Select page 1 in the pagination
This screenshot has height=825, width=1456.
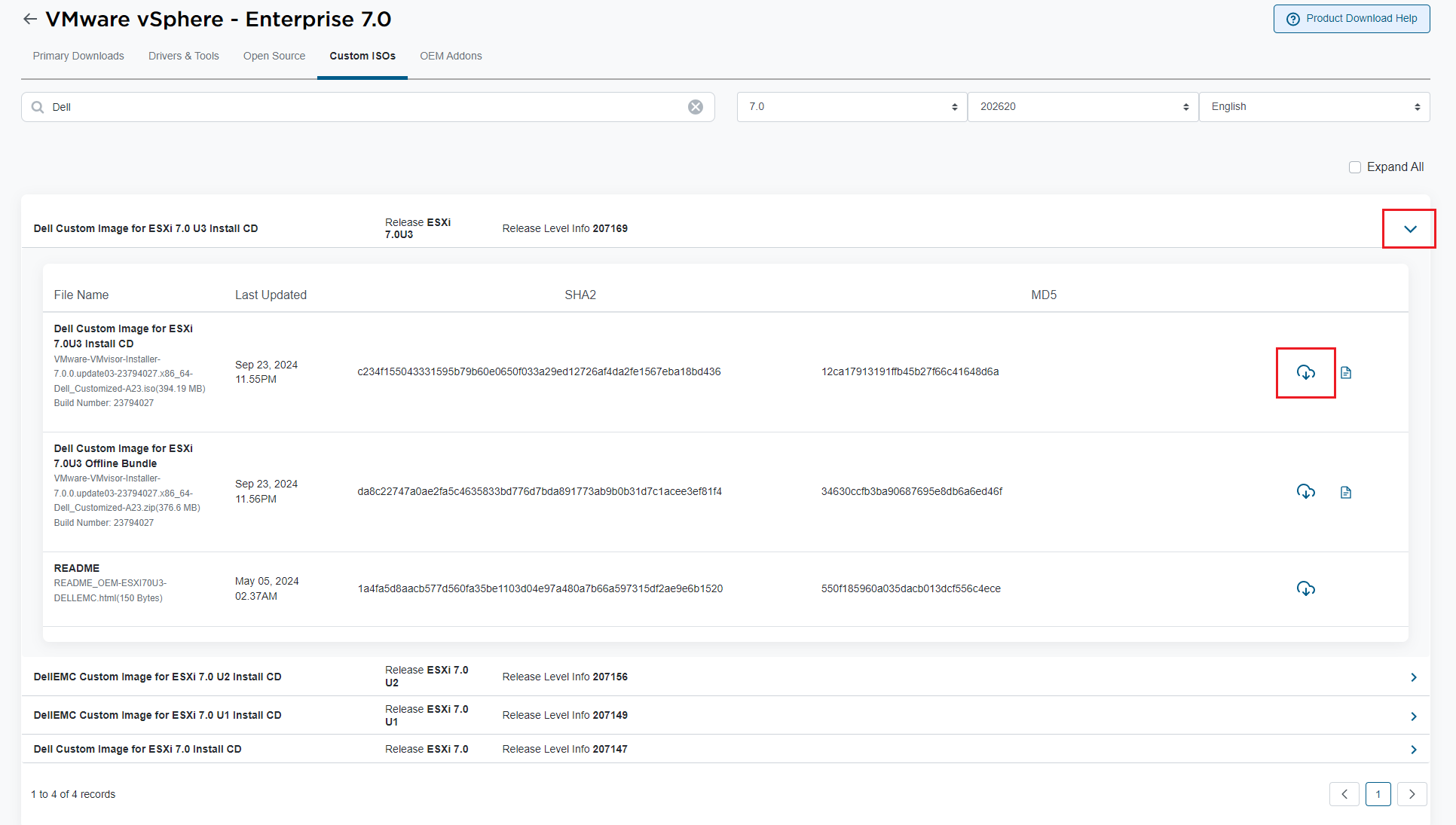pyautogui.click(x=1378, y=793)
